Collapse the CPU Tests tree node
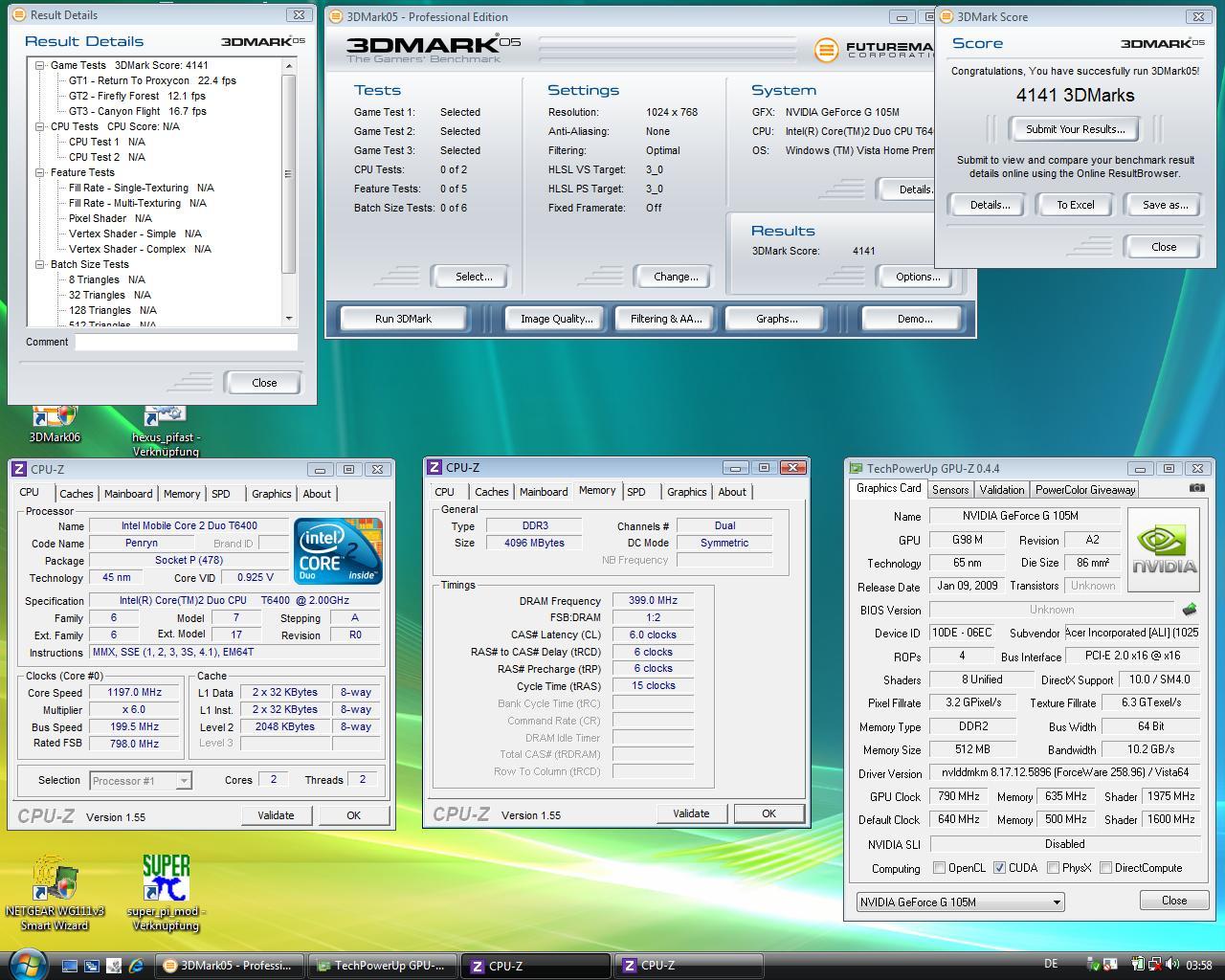 click(x=40, y=126)
